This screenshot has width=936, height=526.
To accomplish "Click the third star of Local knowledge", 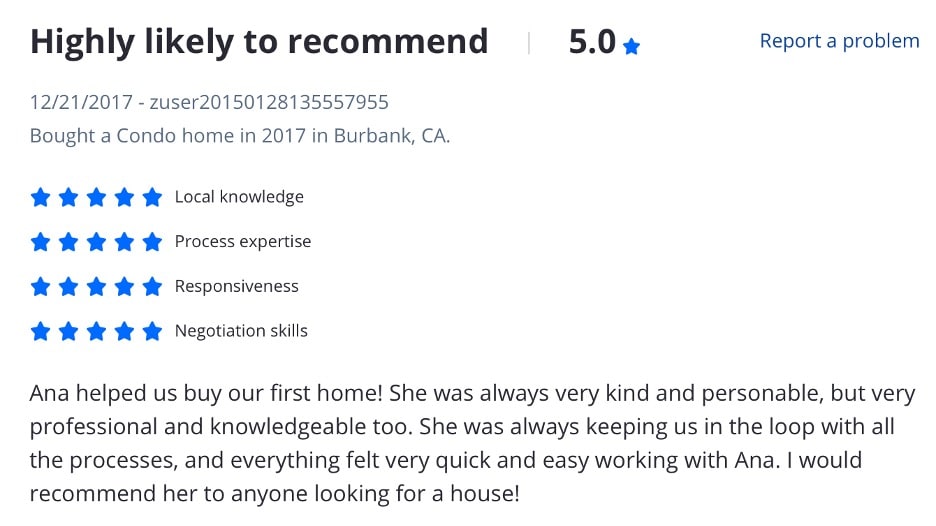I will [x=96, y=197].
